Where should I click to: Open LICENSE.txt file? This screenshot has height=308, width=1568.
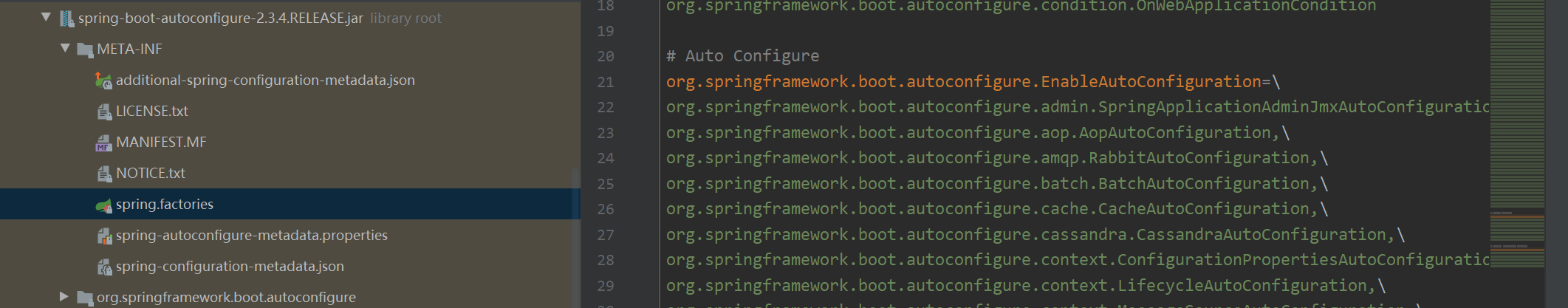tap(152, 111)
